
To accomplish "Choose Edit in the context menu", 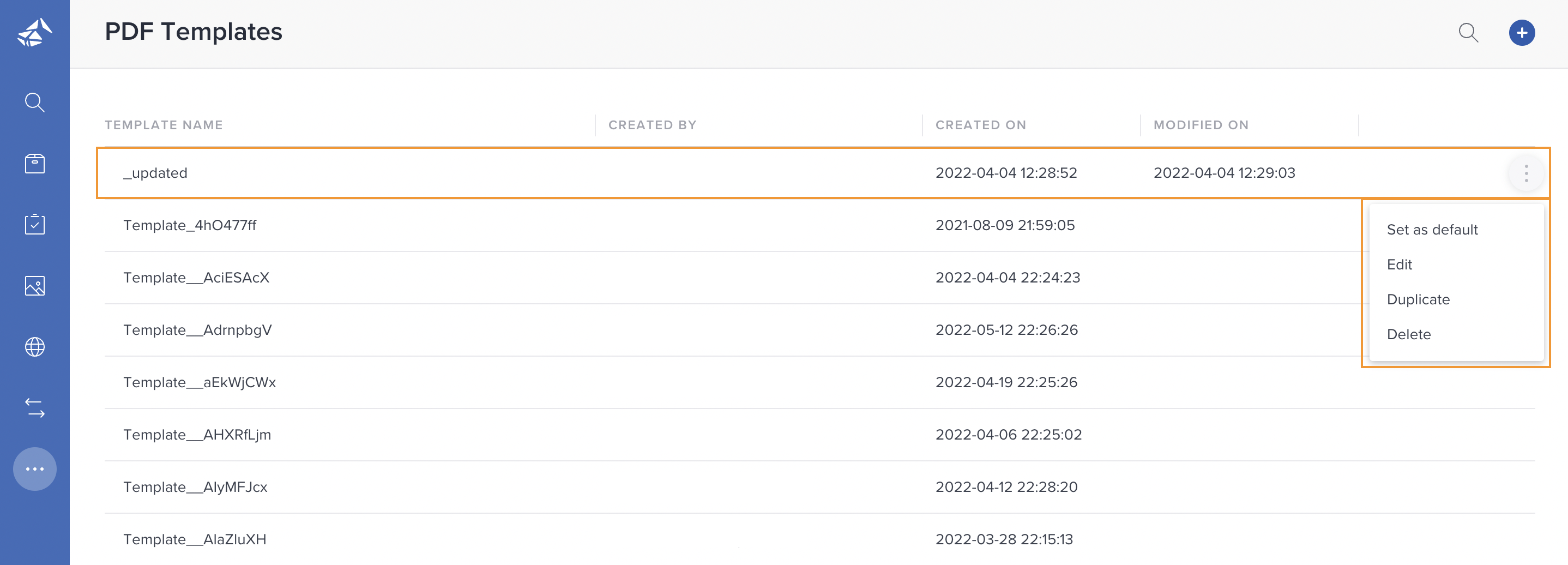I will [1399, 265].
